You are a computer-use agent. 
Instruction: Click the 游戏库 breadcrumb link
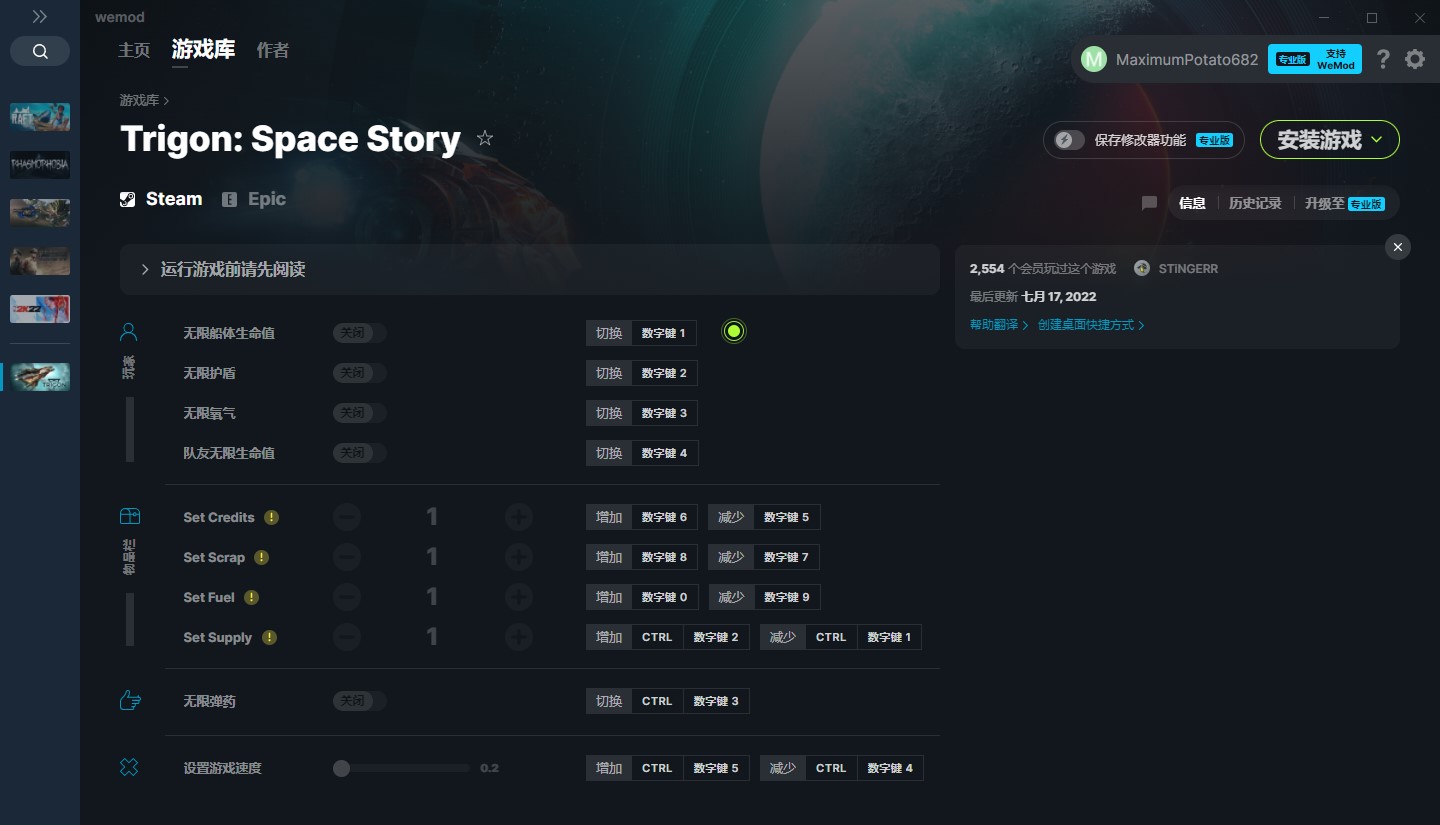pyautogui.click(x=139, y=100)
